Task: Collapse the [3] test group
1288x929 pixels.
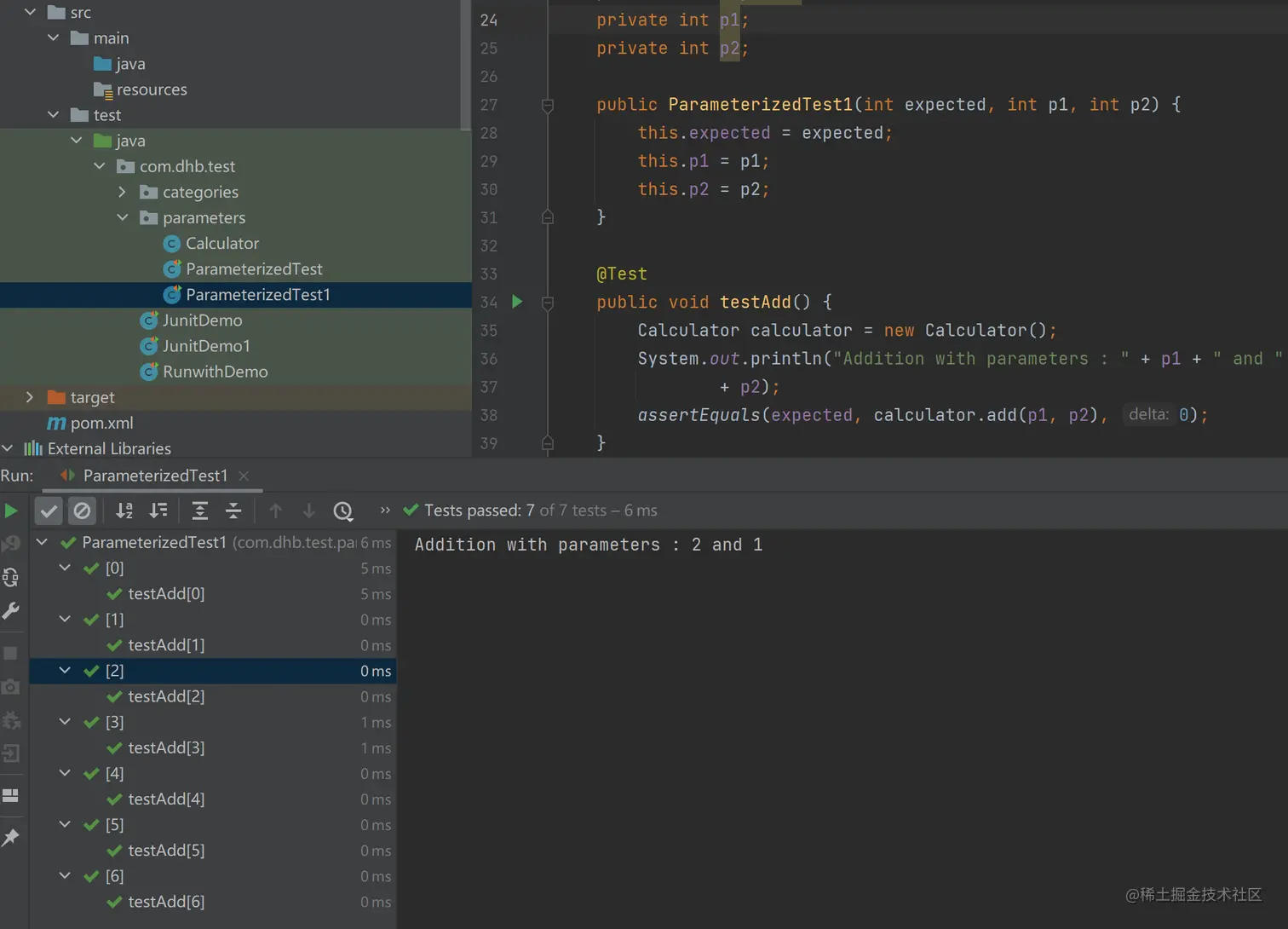Action: (65, 722)
